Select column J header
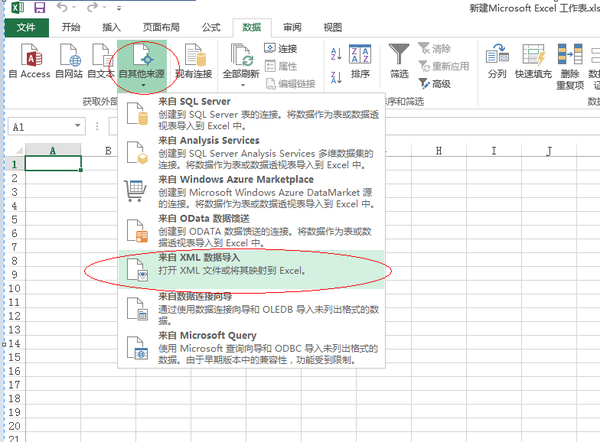Screen dimensions: 600x442 [549, 150]
